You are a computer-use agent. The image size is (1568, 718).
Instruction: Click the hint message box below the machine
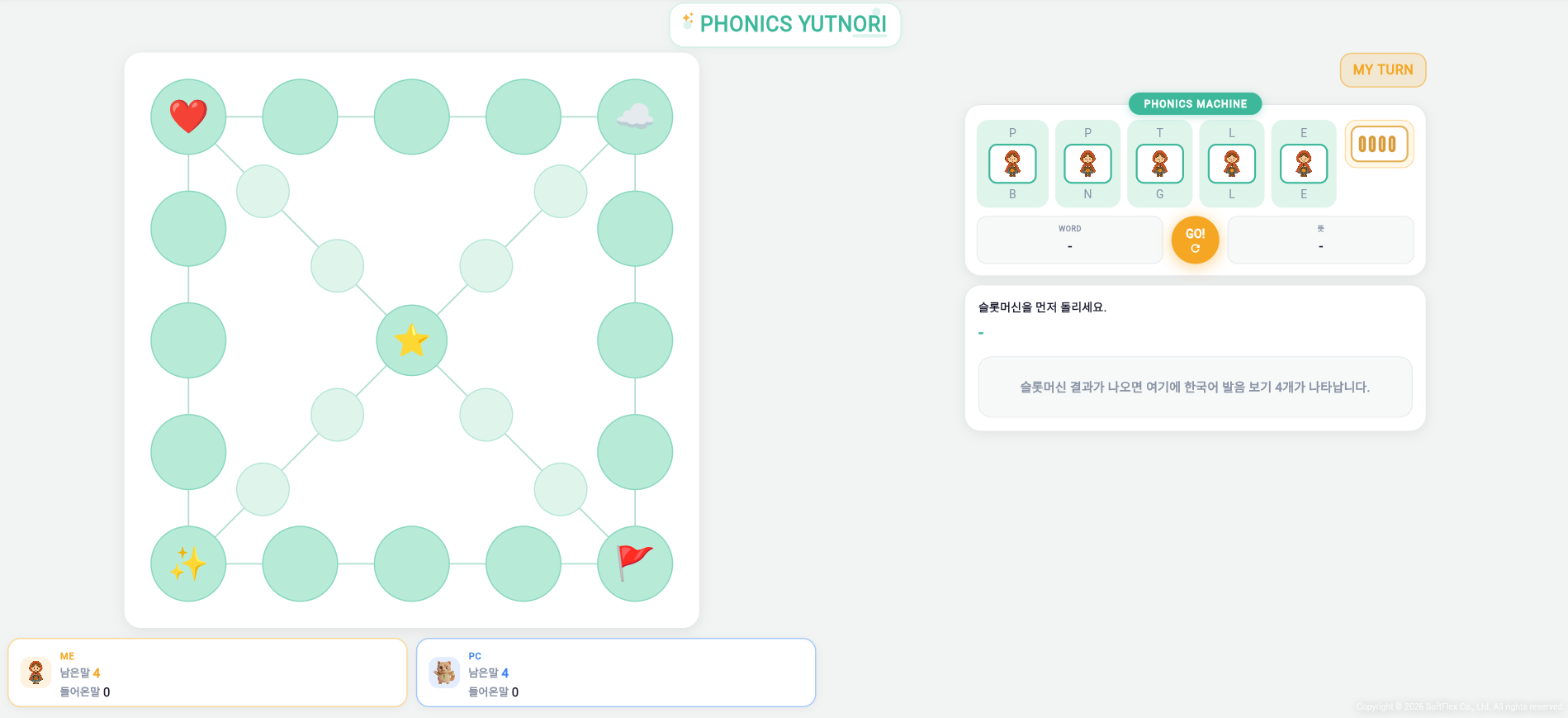click(1195, 387)
